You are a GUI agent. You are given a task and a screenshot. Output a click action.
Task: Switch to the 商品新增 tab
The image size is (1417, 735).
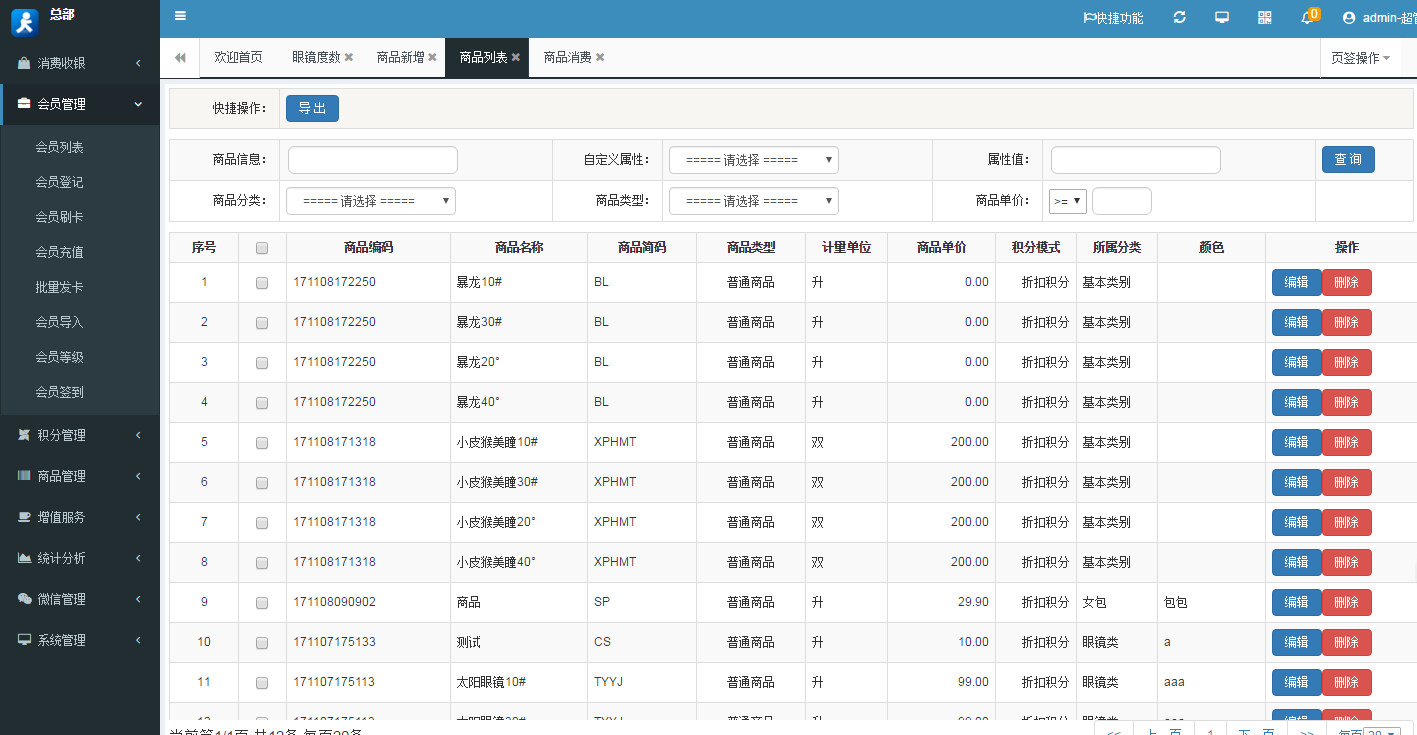pos(400,58)
